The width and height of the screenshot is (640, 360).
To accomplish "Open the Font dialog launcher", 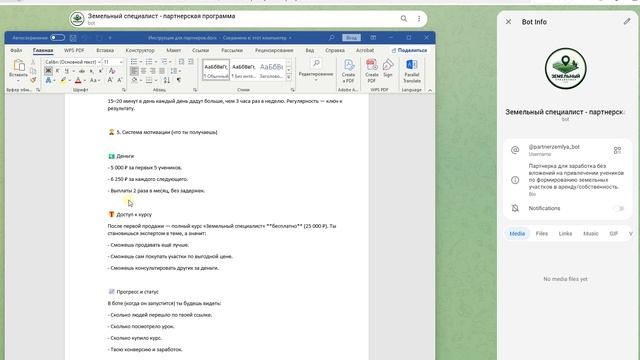I will point(124,90).
